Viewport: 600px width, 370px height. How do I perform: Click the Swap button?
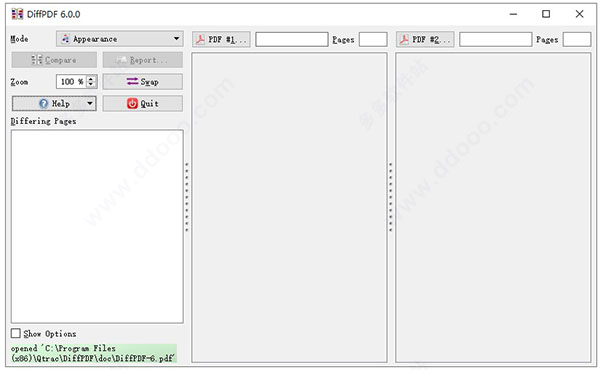click(142, 82)
